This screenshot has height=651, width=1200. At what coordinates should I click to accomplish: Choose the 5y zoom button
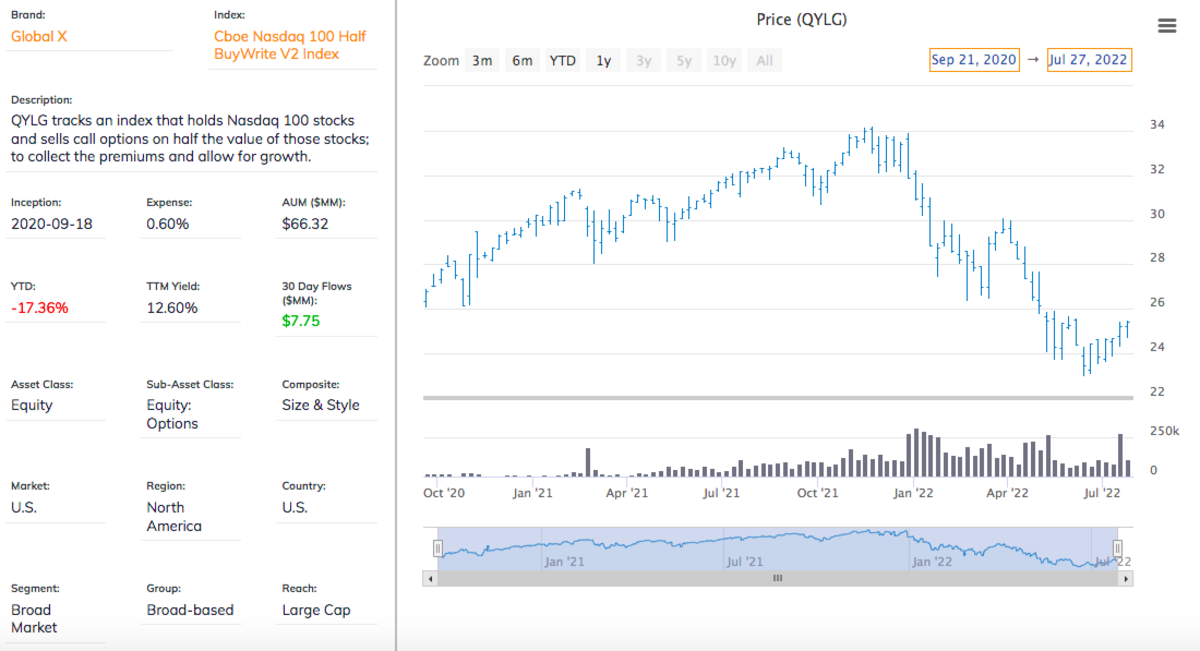[x=684, y=60]
